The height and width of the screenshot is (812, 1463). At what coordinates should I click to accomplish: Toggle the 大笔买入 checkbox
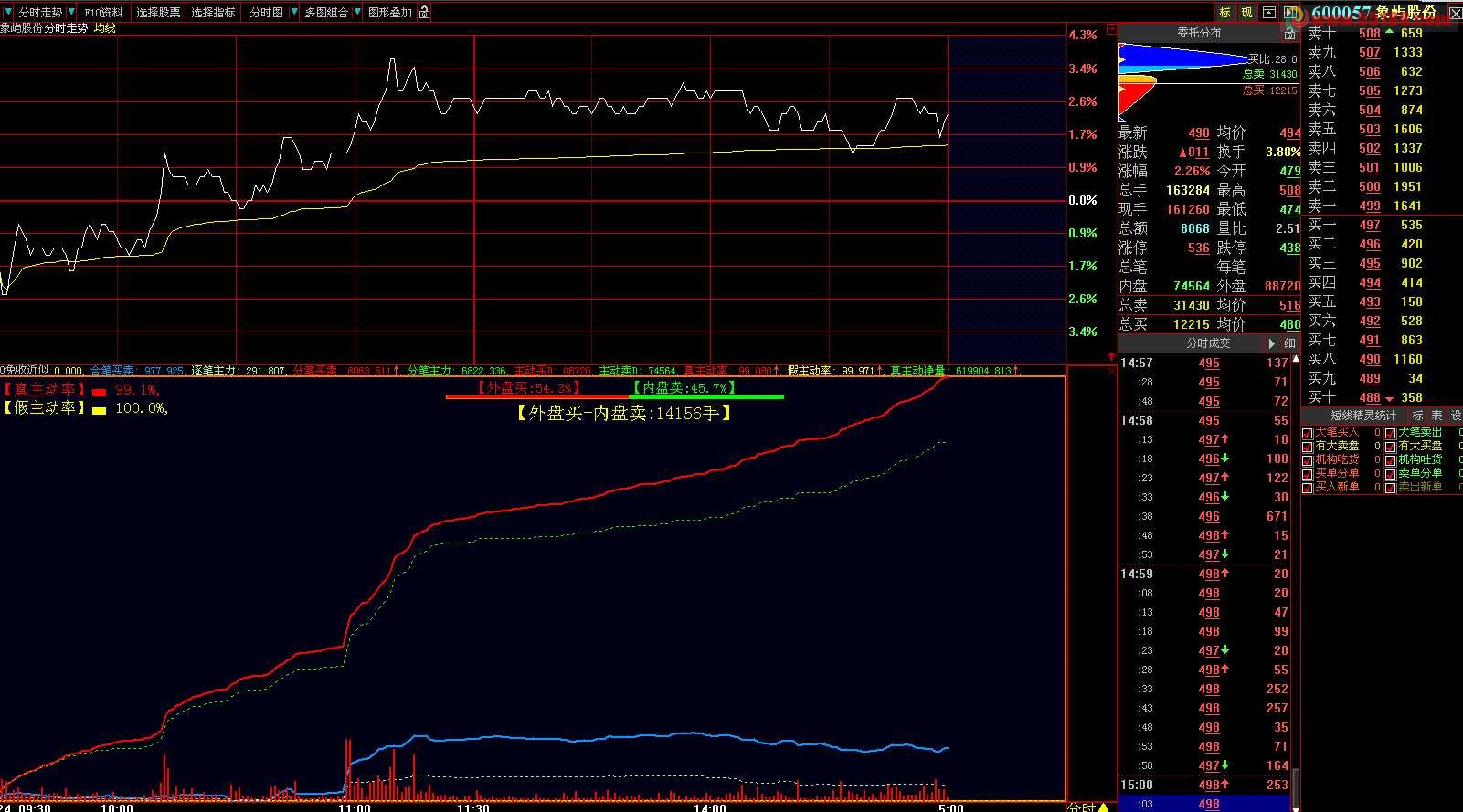click(x=1308, y=433)
